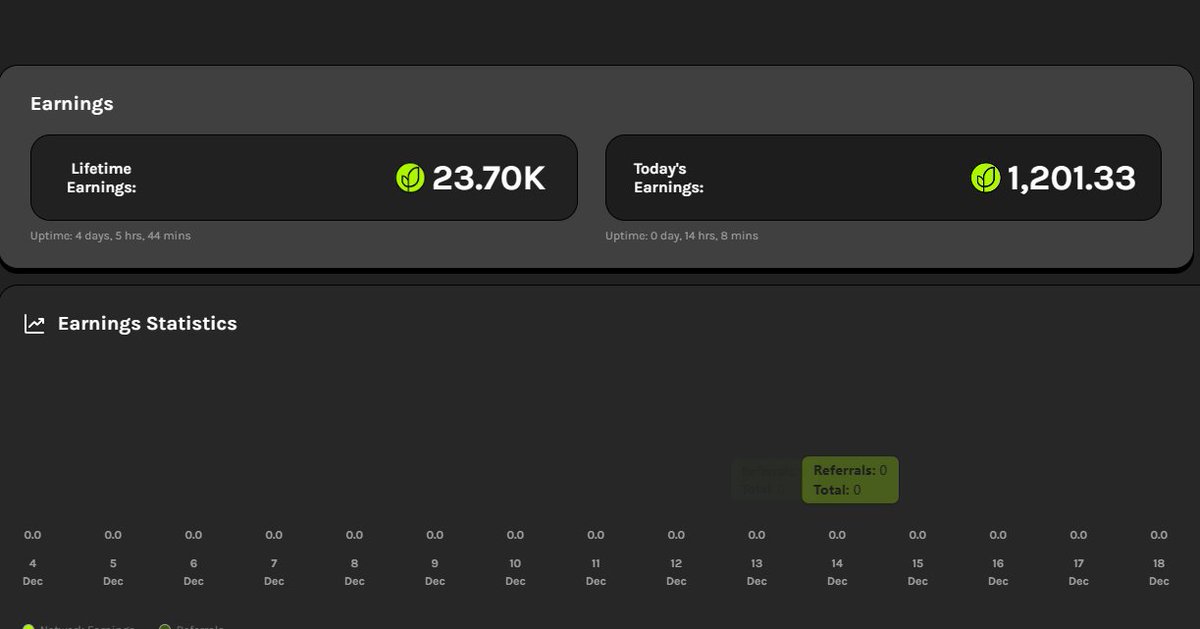This screenshot has width=1200, height=629.
Task: Select the Earnings section heading
Action: click(72, 104)
